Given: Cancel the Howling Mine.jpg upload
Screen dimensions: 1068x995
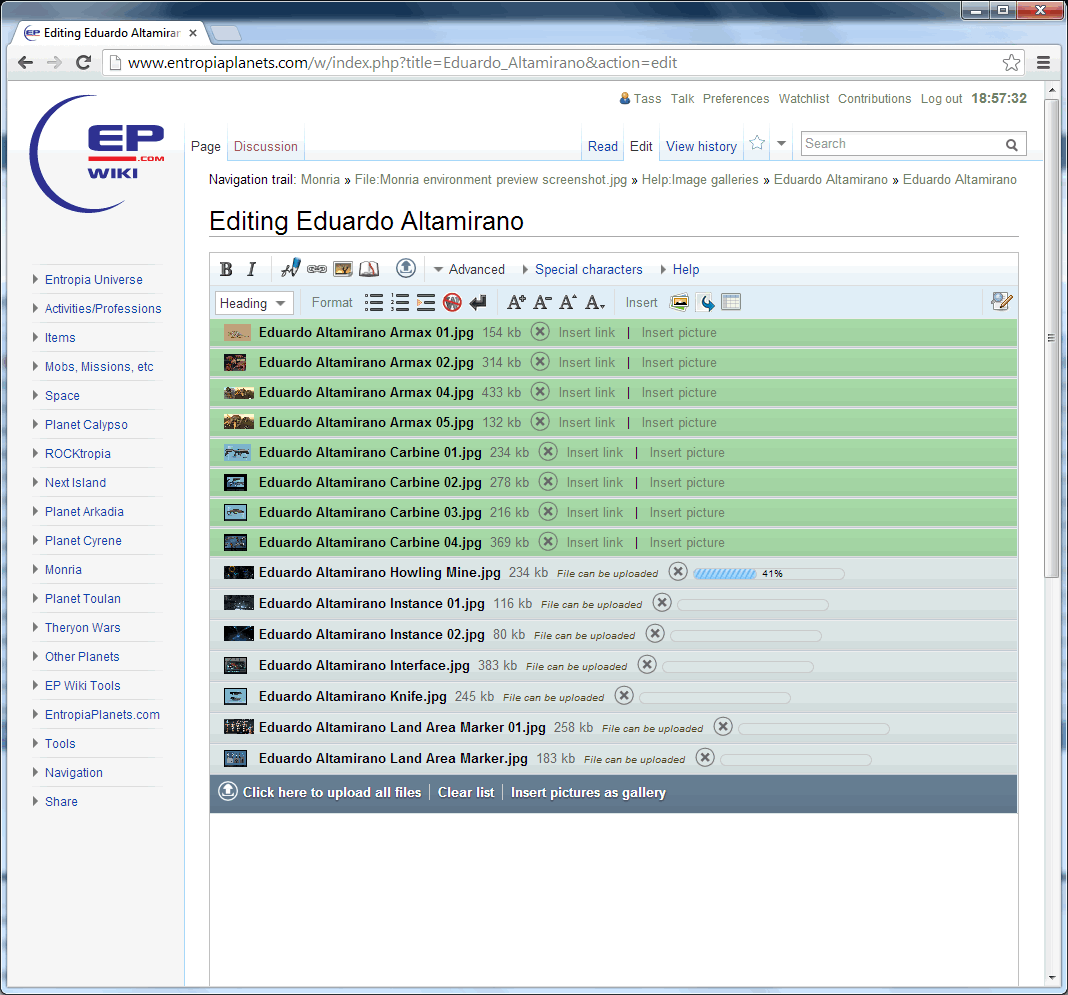Looking at the screenshot, I should click(678, 572).
